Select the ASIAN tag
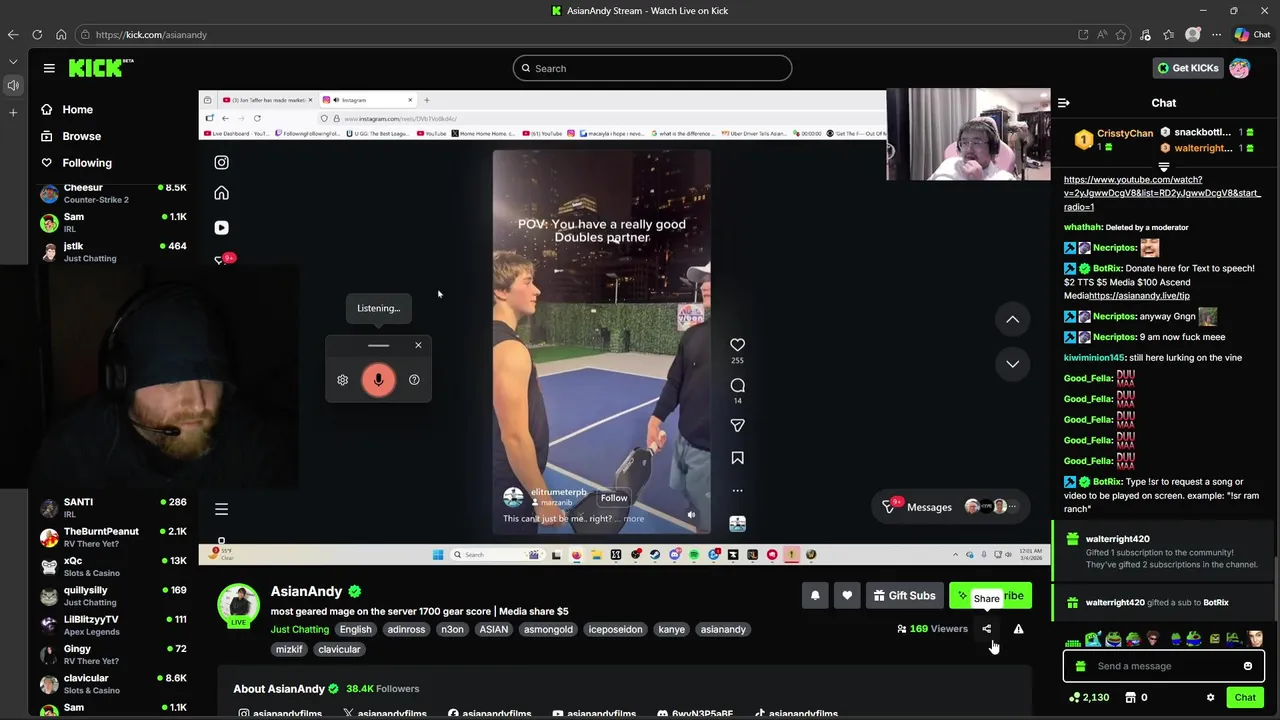The width and height of the screenshot is (1280, 720). pos(493,630)
